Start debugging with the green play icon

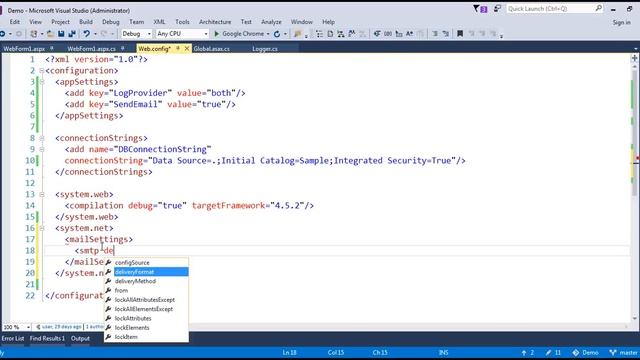pyautogui.click(x=217, y=34)
